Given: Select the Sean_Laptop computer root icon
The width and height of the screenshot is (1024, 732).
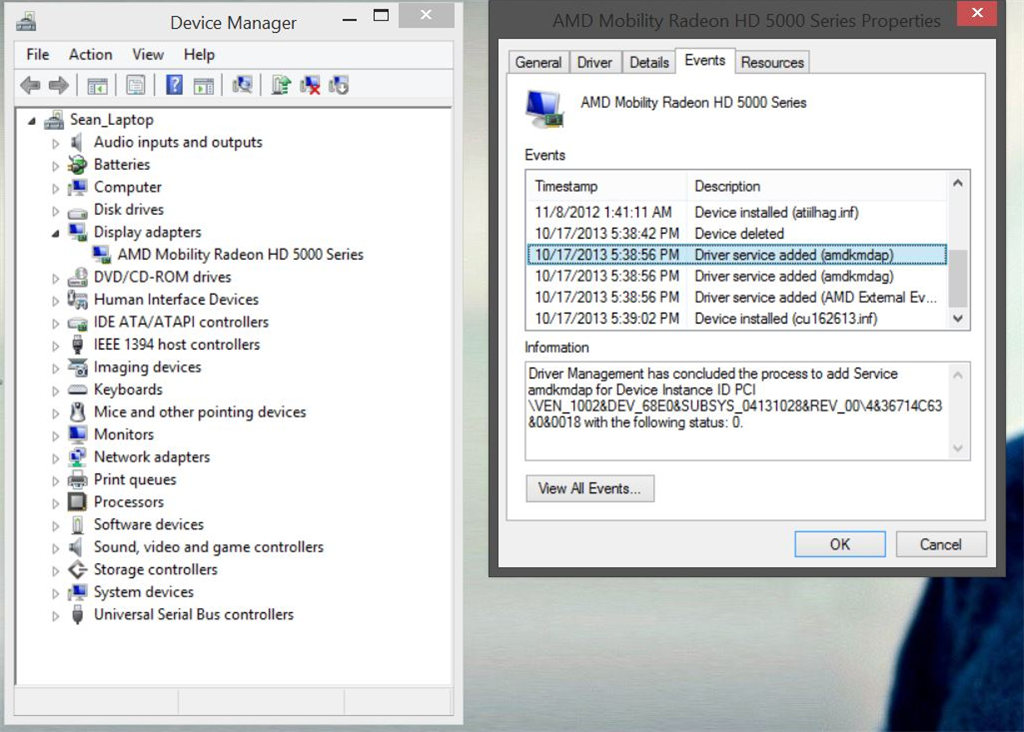Looking at the screenshot, I should 54,120.
